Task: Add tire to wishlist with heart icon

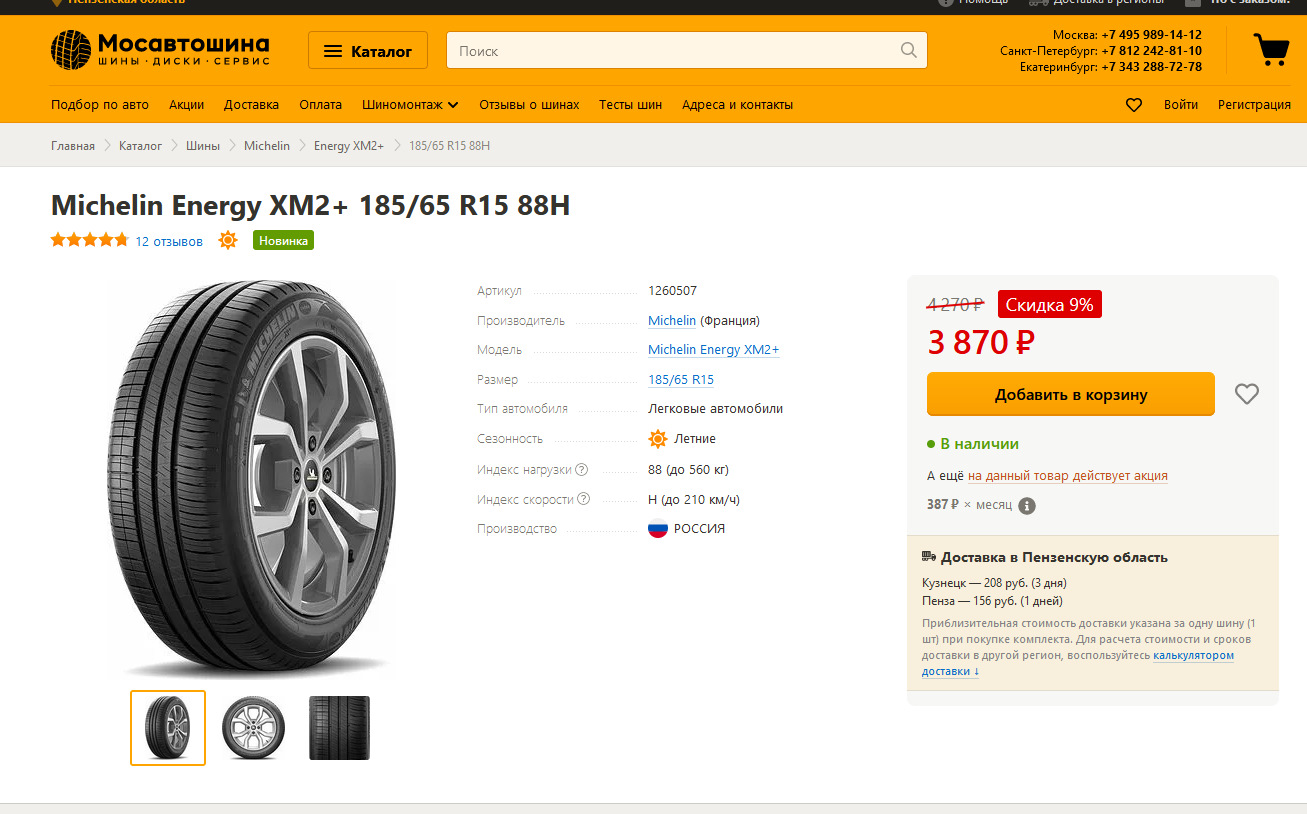Action: pyautogui.click(x=1246, y=394)
